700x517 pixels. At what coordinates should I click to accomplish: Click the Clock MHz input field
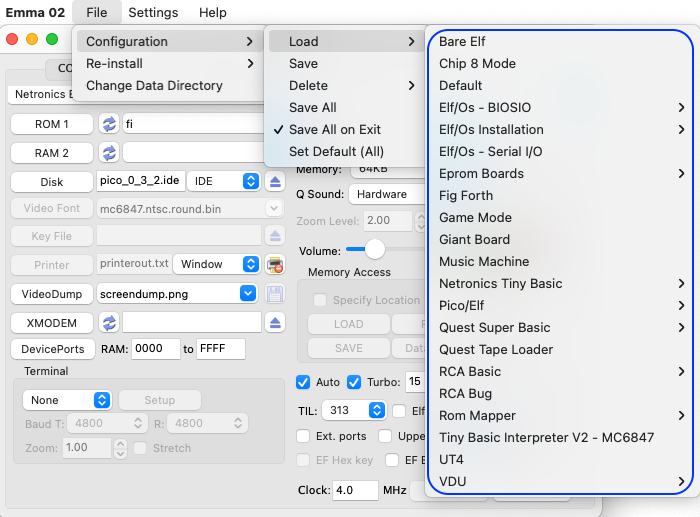[x=355, y=490]
